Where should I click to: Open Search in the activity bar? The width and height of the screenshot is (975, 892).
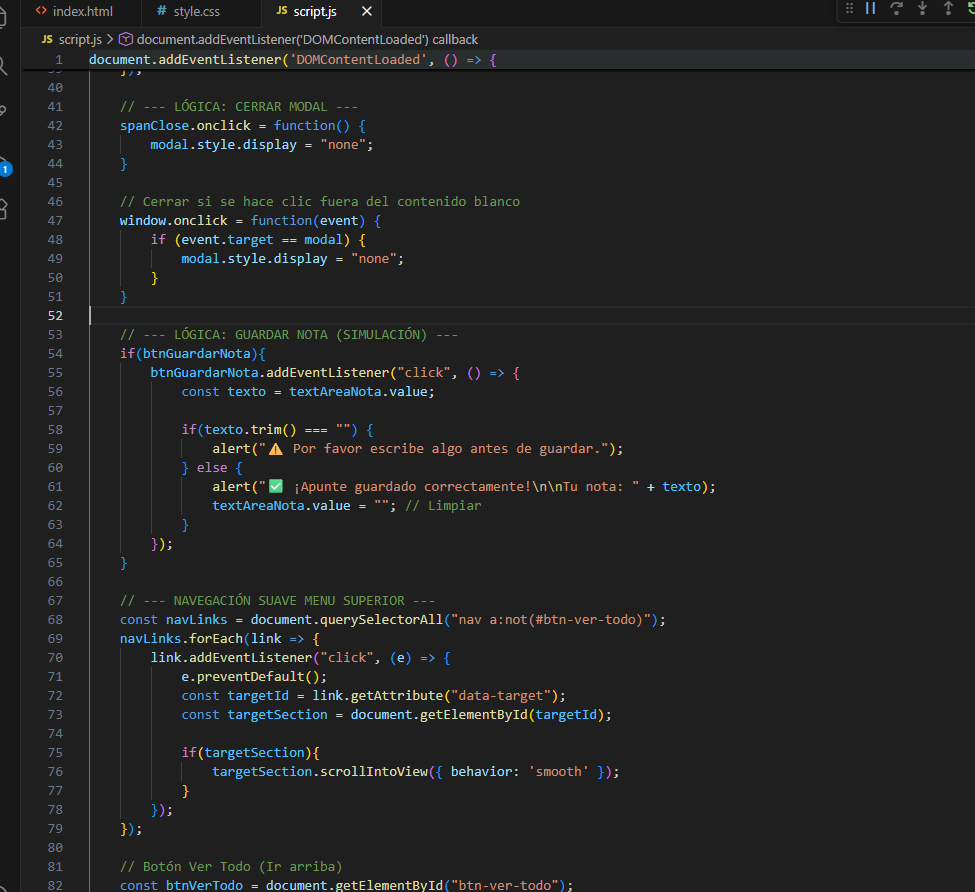pyautogui.click(x=3, y=66)
